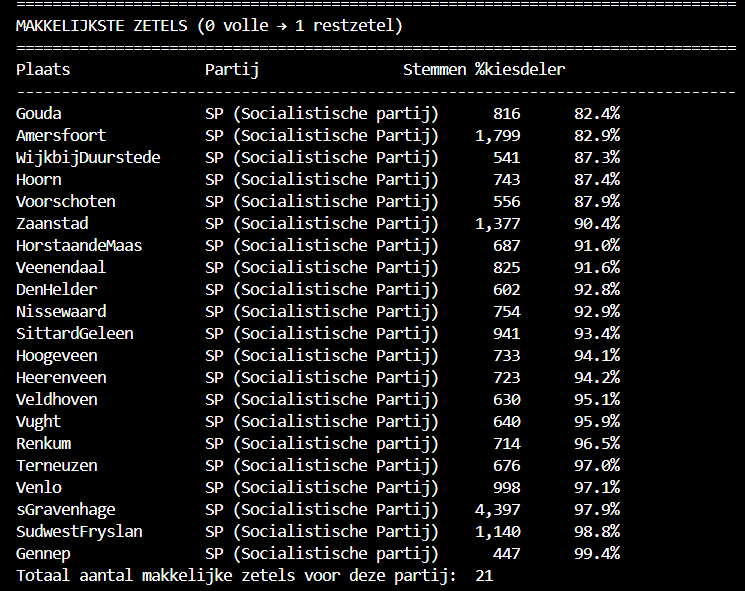The width and height of the screenshot is (745, 591).
Task: Select the vote count 556
Action: 506,202
